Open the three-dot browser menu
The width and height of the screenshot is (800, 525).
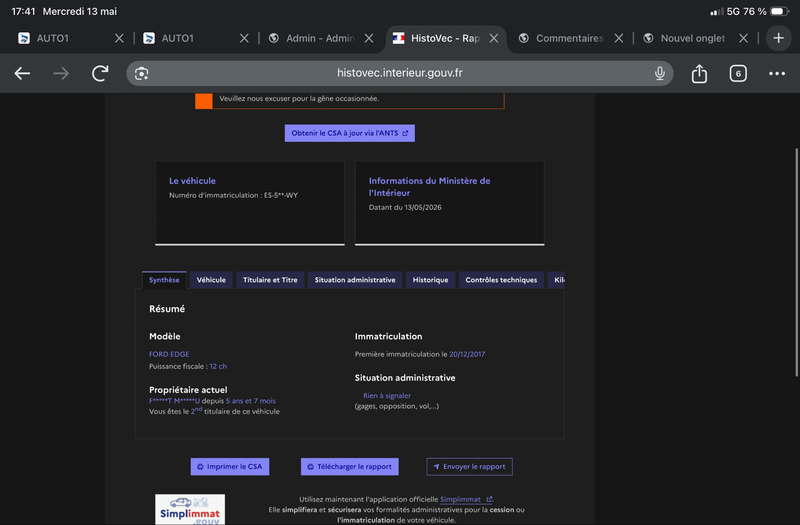tap(777, 73)
